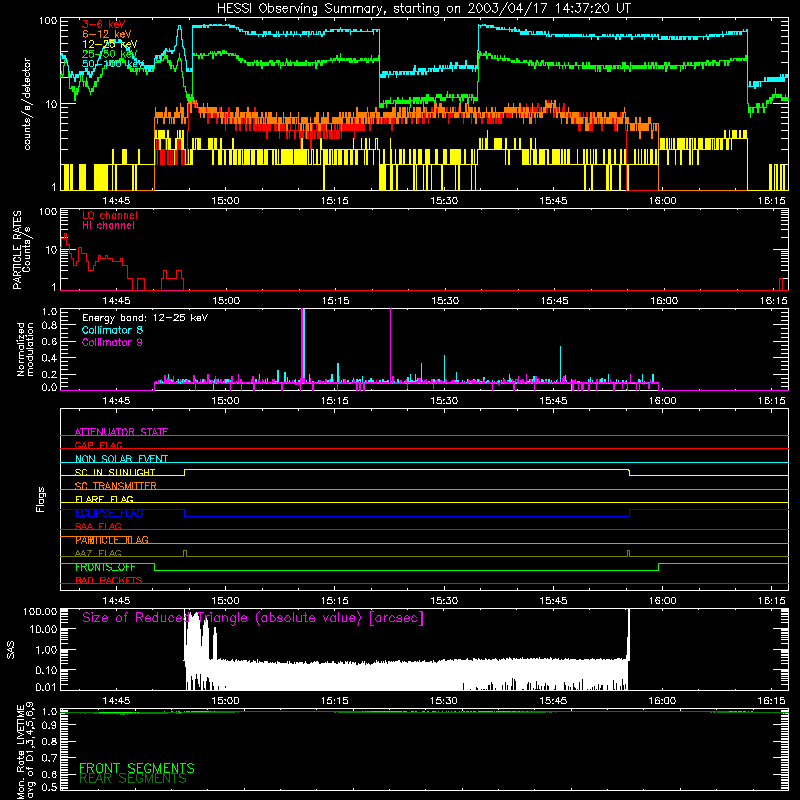Click the LO channel legend label
This screenshot has width=800, height=800.
coord(110,215)
